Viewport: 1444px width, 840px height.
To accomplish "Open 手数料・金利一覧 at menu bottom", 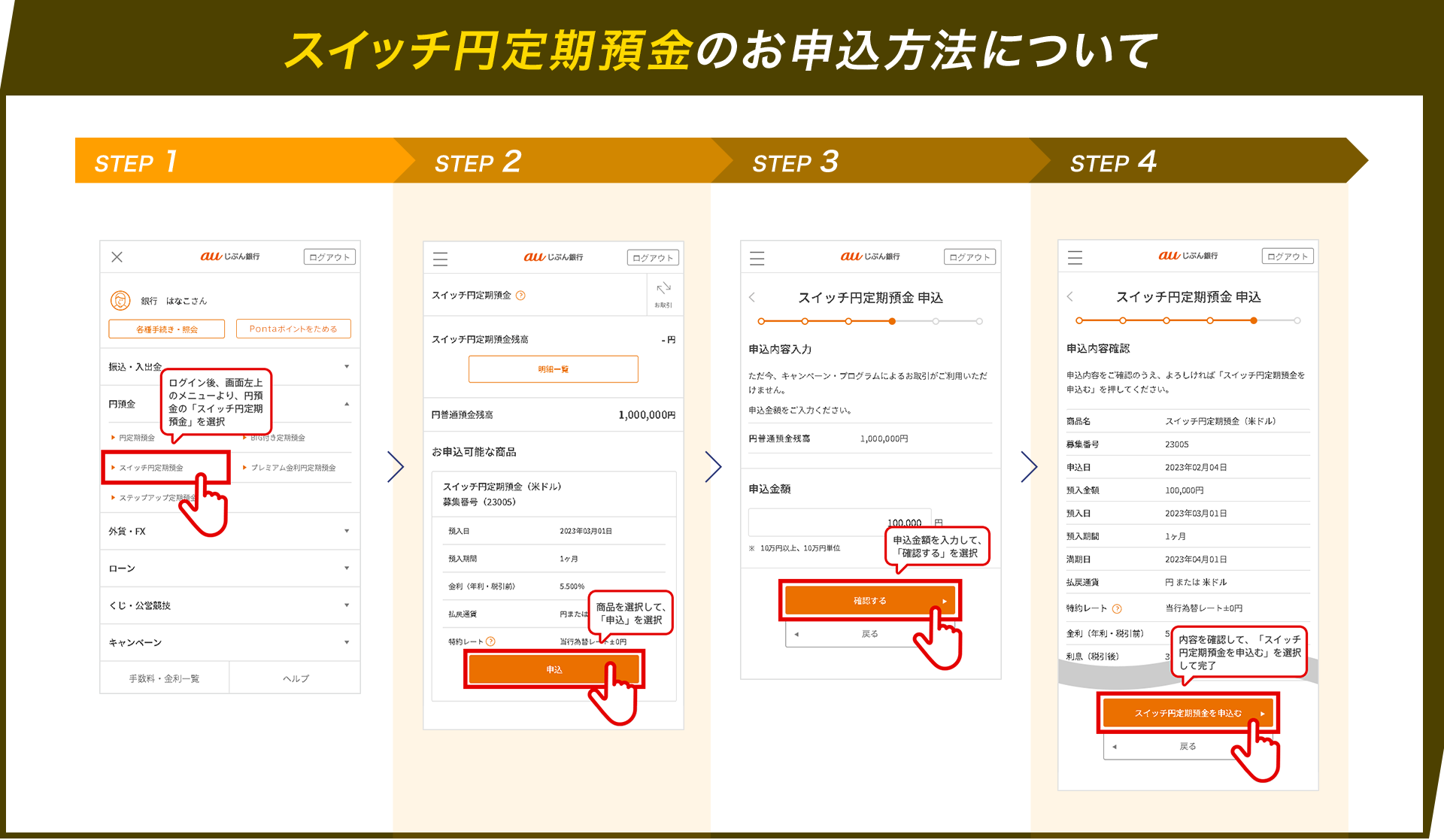I will click(x=165, y=678).
